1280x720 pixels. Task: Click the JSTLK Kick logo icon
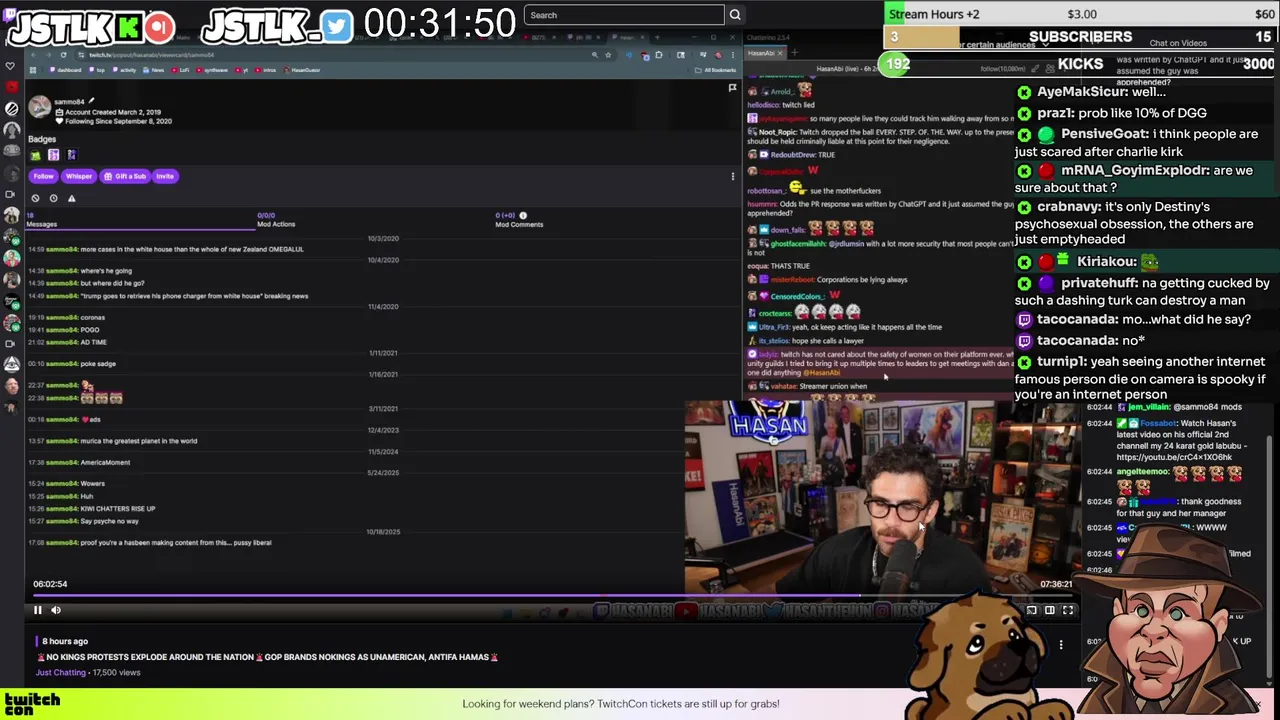(x=129, y=27)
